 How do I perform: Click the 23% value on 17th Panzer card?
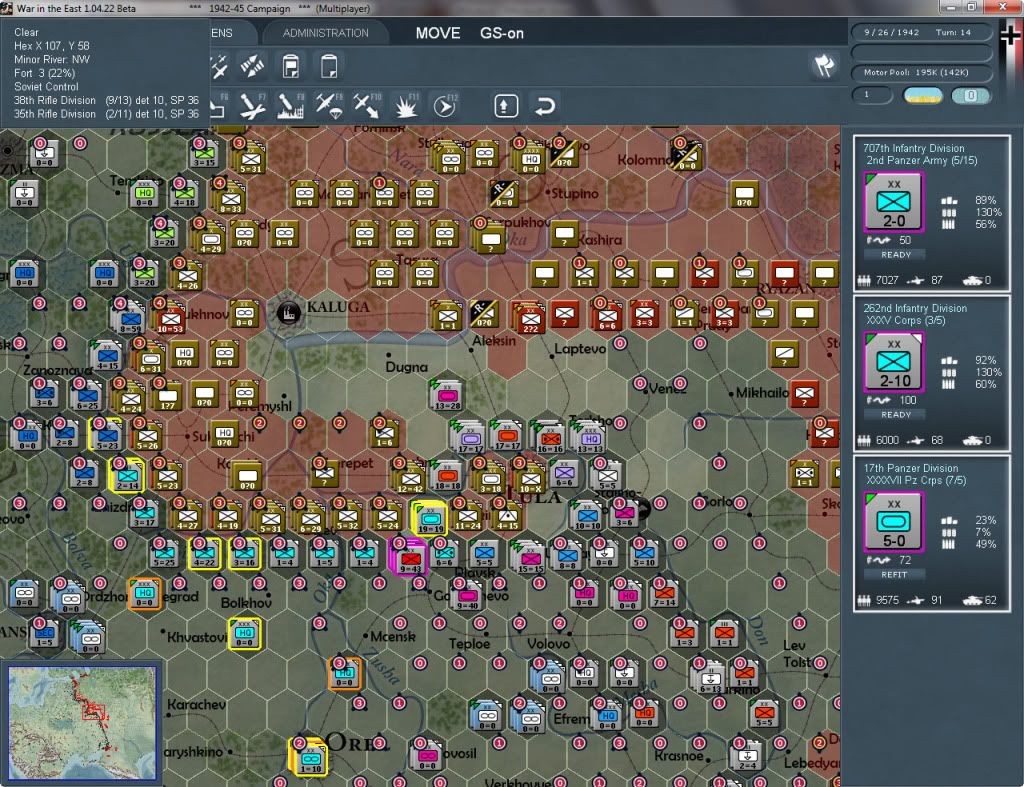[x=985, y=521]
